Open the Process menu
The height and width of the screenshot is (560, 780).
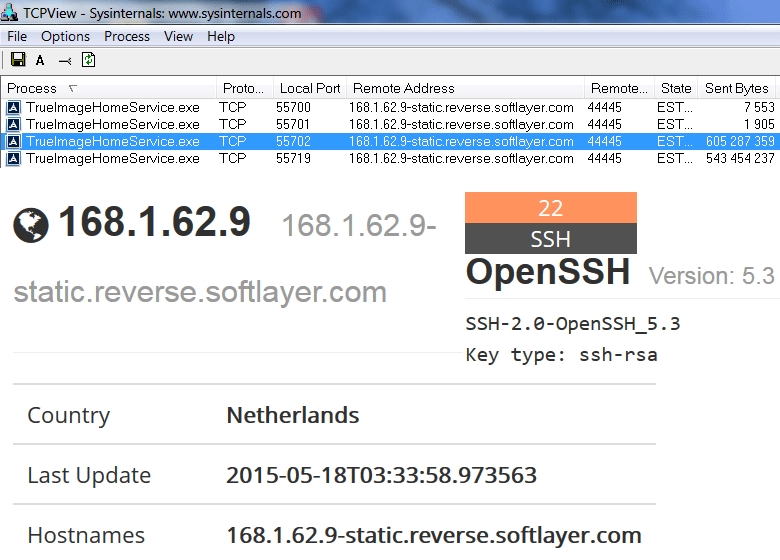point(127,36)
